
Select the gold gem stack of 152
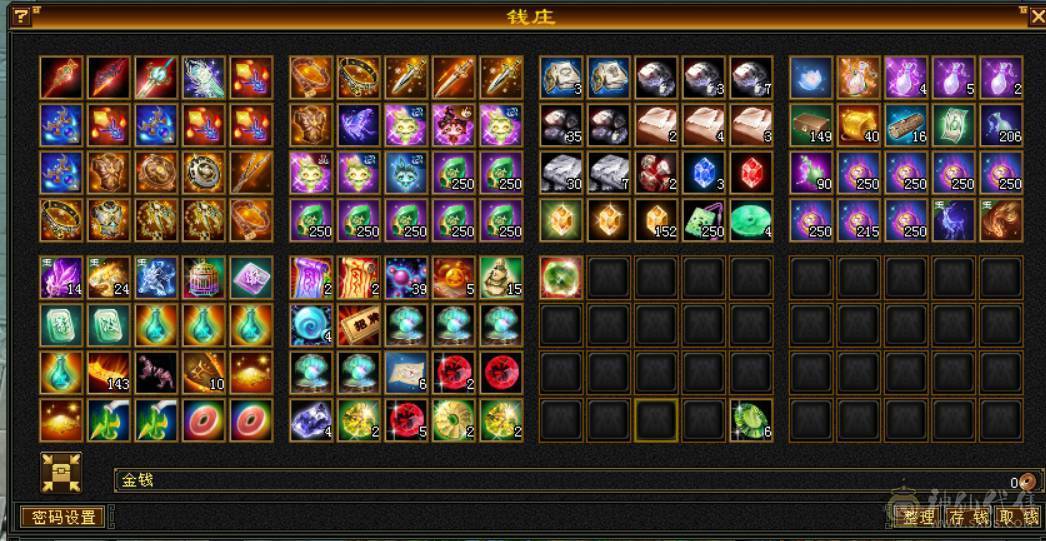pyautogui.click(x=656, y=220)
